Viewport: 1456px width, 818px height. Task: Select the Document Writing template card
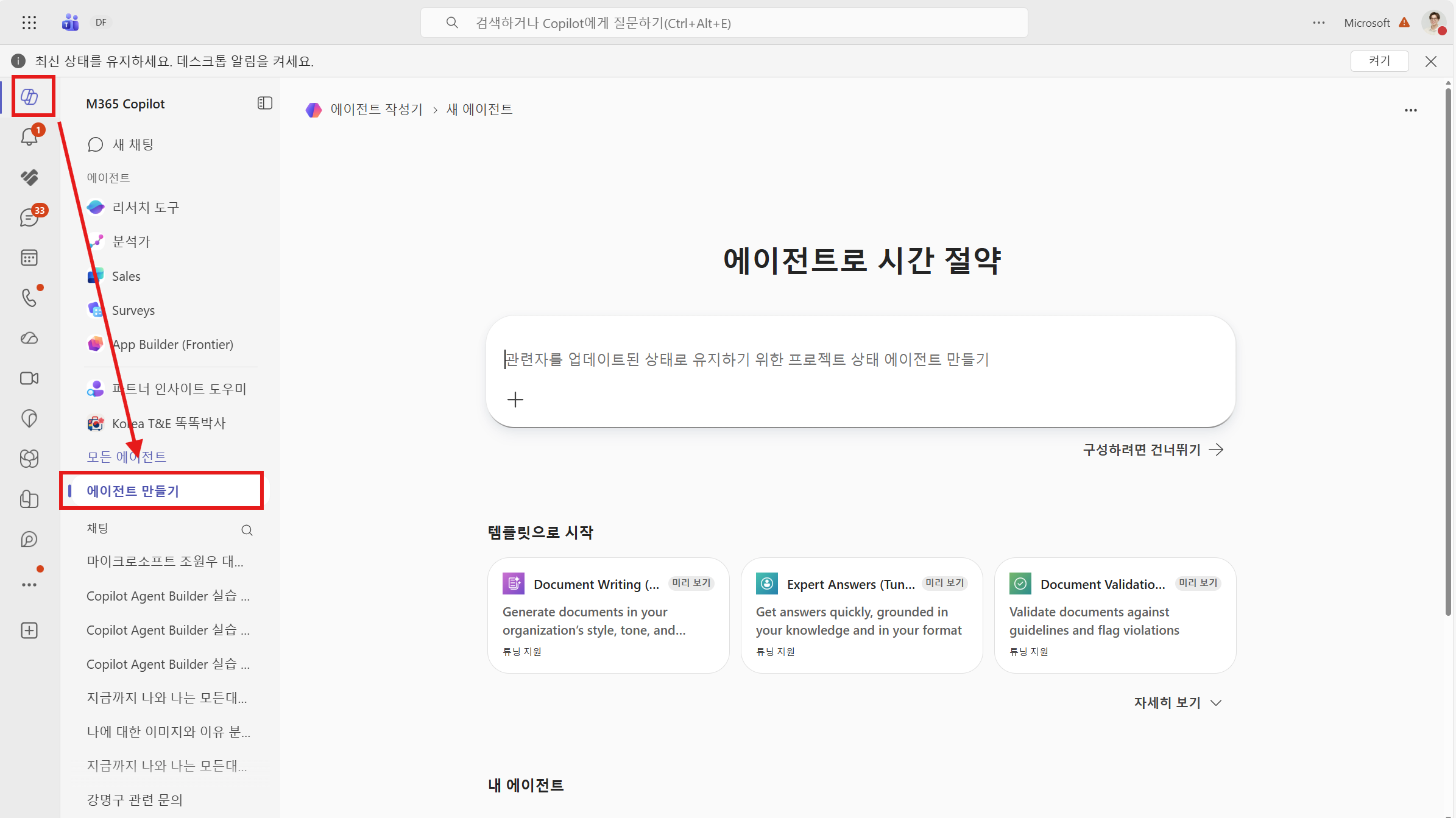pyautogui.click(x=608, y=615)
